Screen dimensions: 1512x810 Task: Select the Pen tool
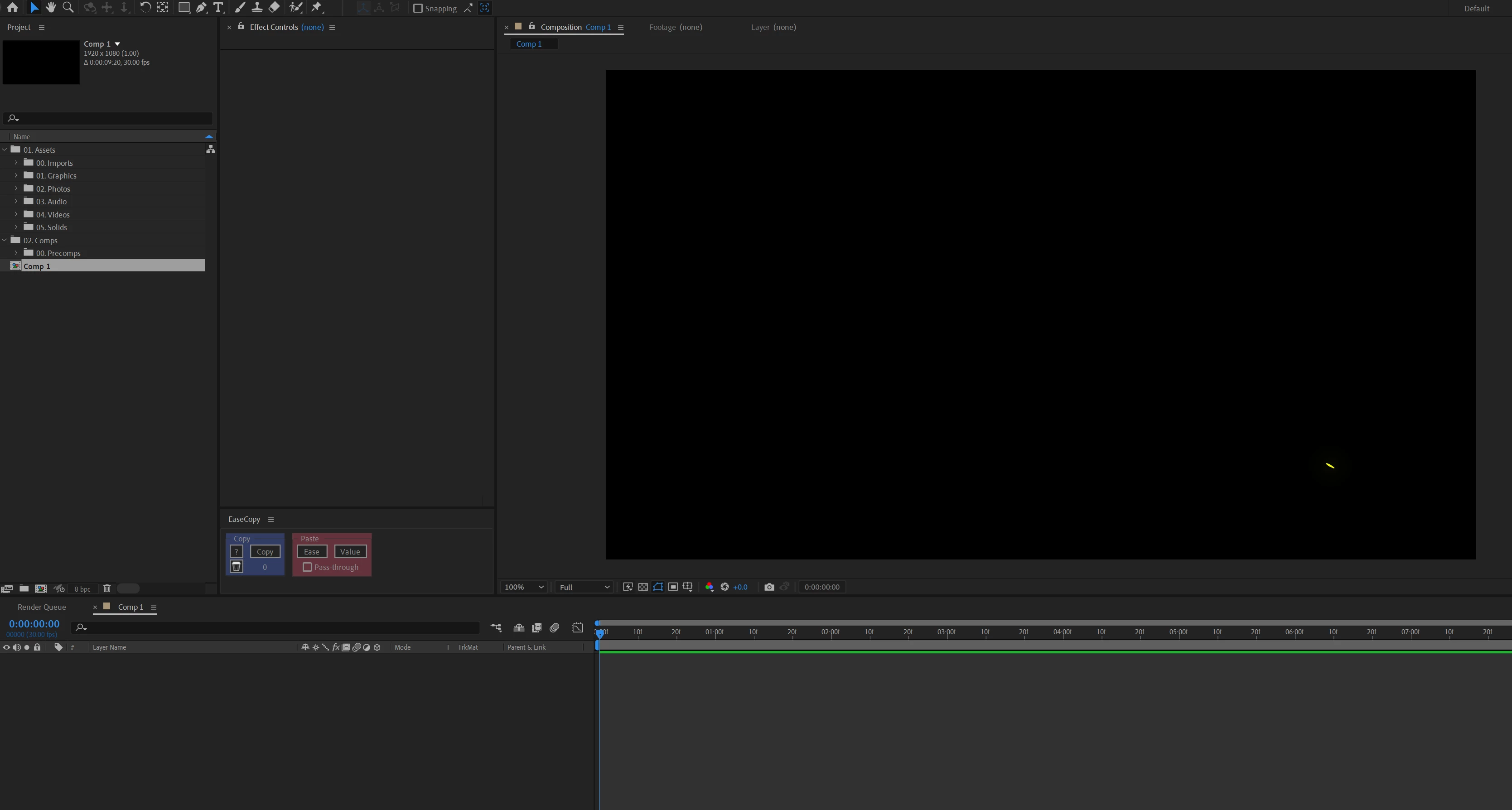[201, 8]
